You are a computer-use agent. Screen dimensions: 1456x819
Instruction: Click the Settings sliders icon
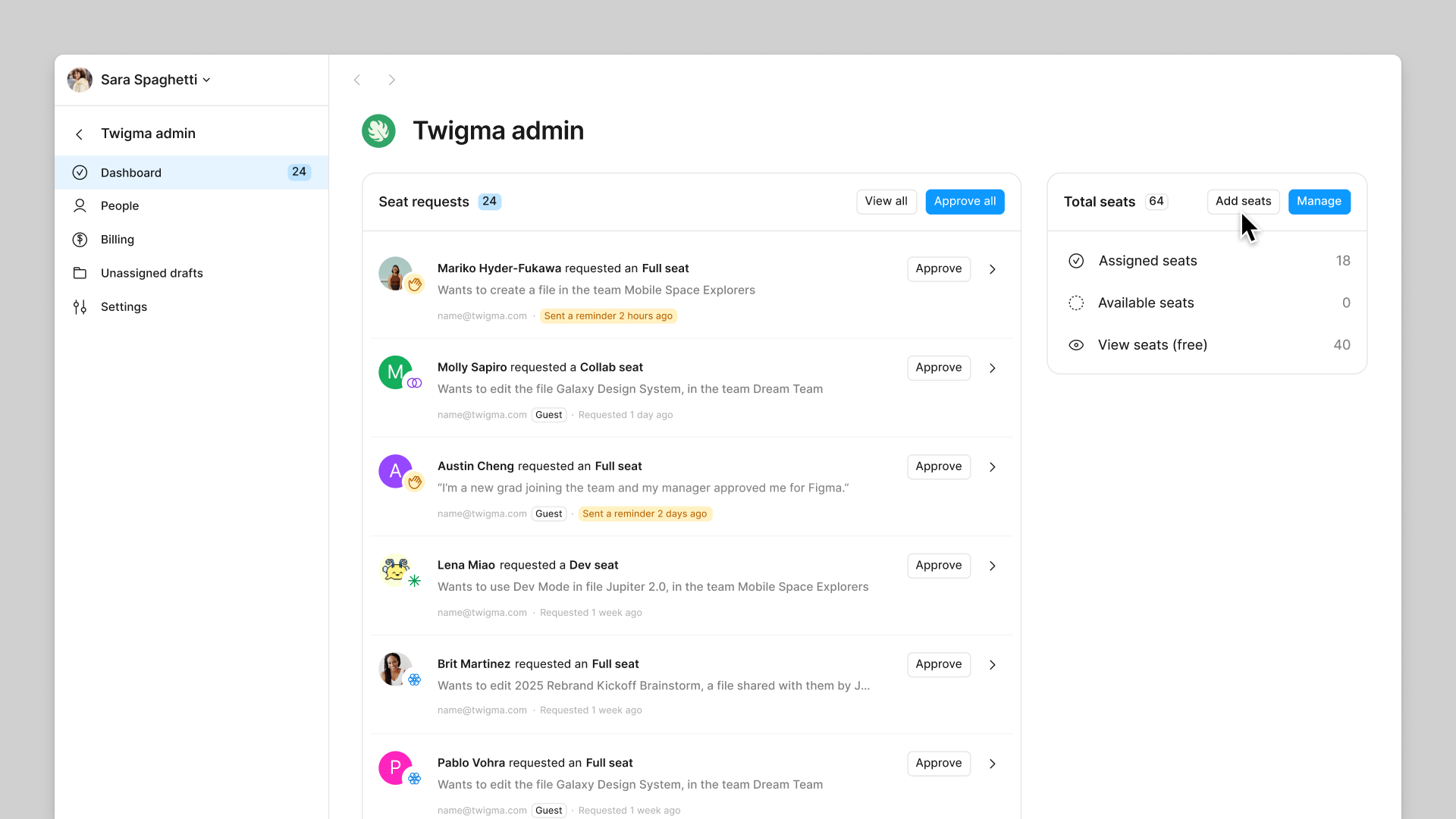click(x=80, y=307)
